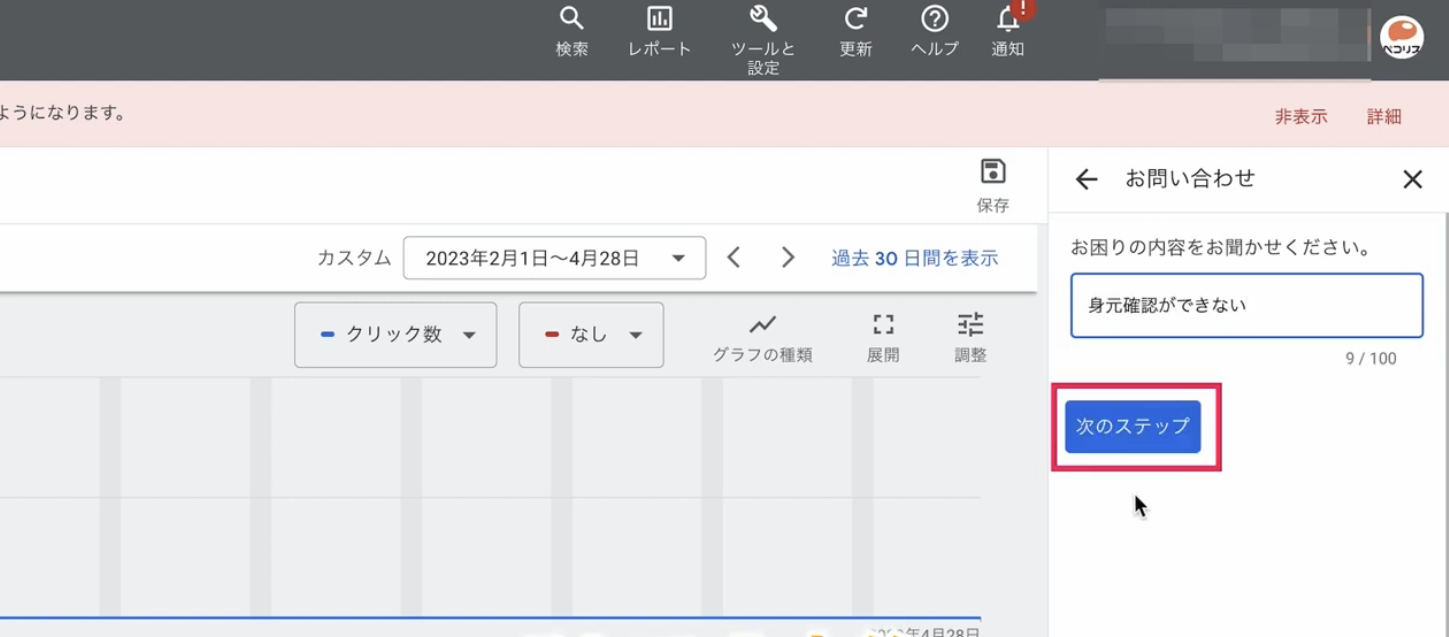
Task: Open the 調整 adjust sliders icon
Action: pyautogui.click(x=970, y=324)
